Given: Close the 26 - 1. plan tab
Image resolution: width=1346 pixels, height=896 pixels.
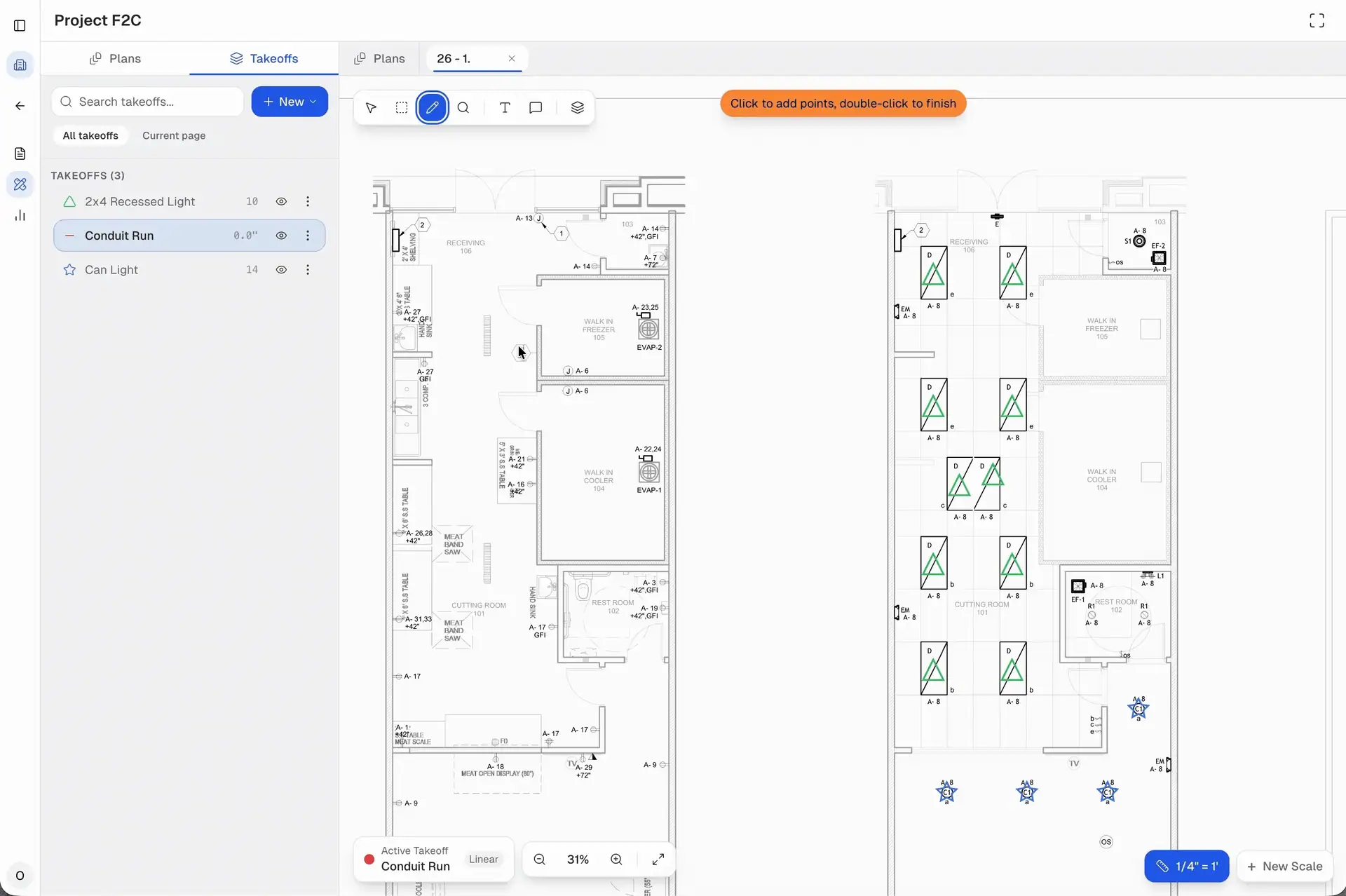Looking at the screenshot, I should pos(512,59).
